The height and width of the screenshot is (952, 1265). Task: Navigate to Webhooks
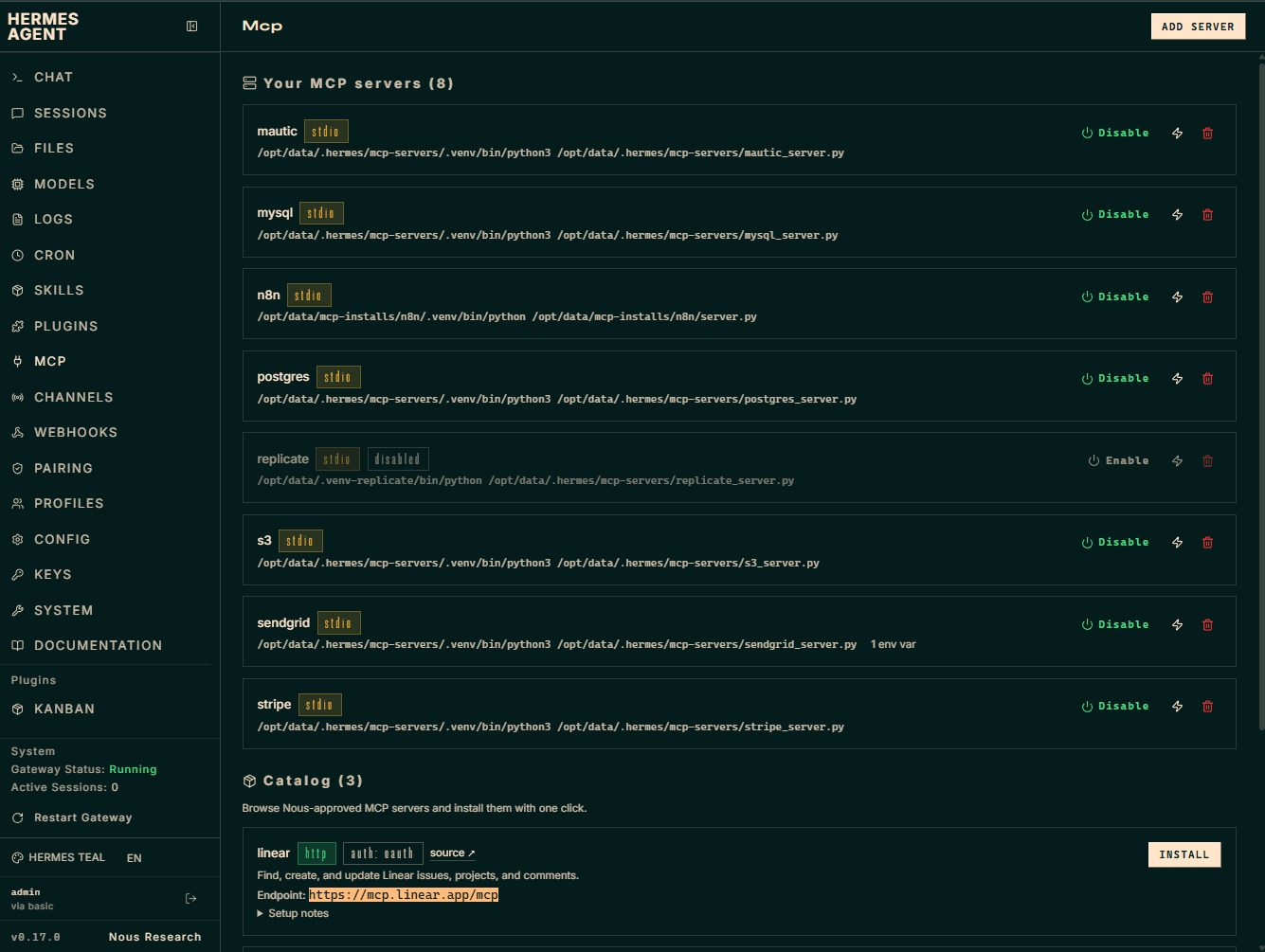(x=110, y=433)
